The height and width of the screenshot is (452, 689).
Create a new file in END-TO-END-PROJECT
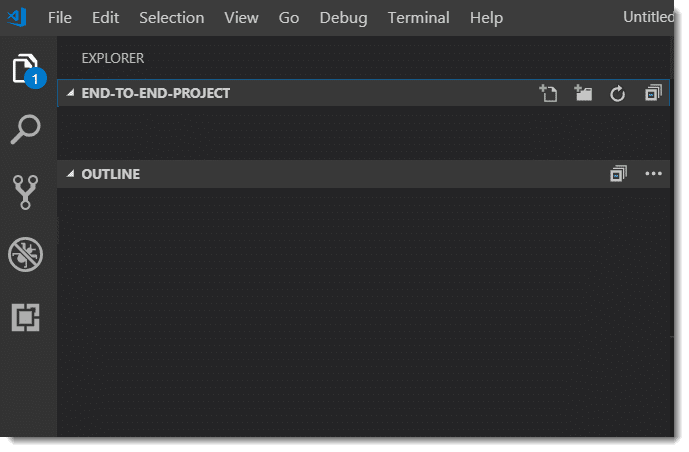[548, 93]
